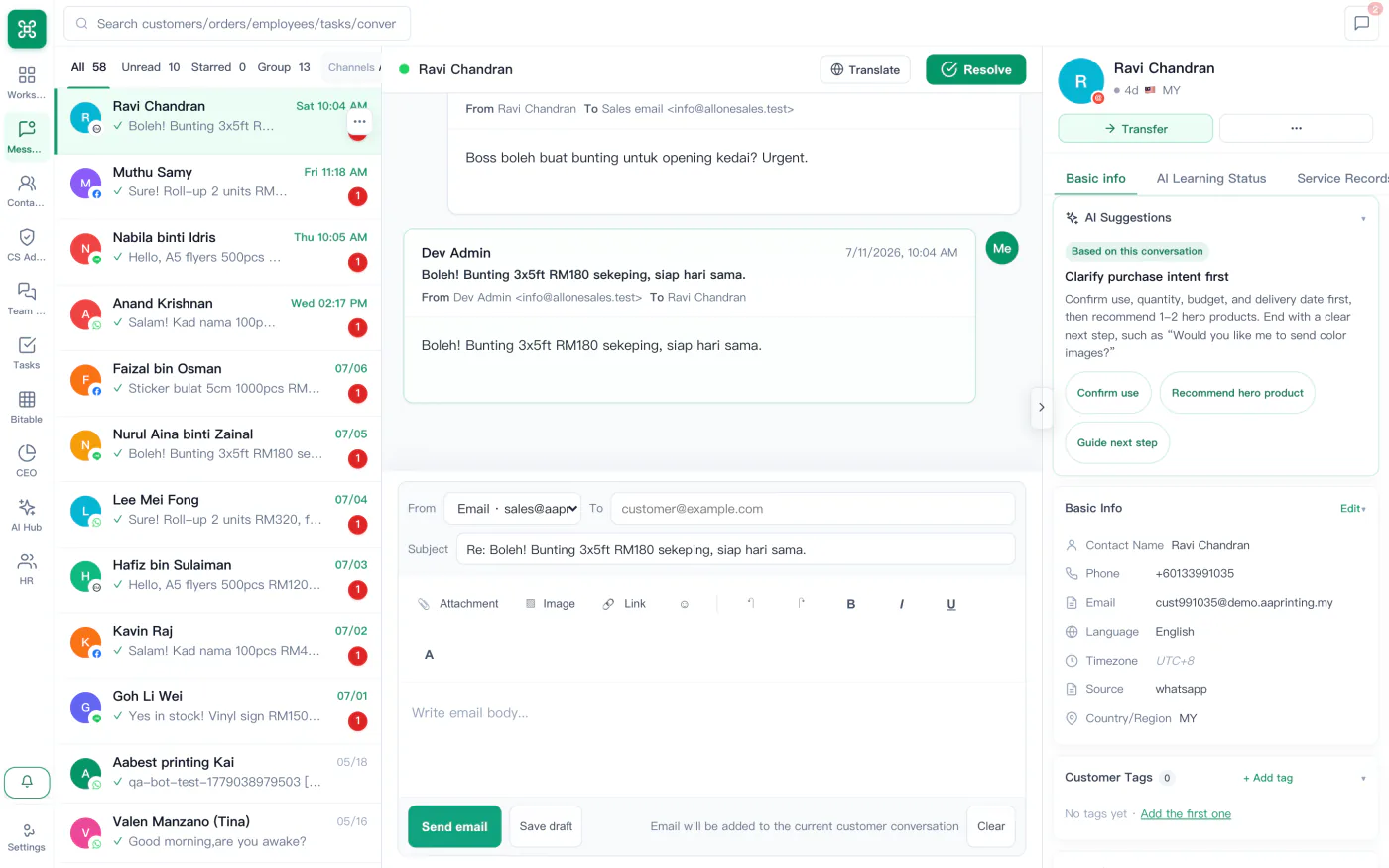The width and height of the screenshot is (1389, 868).
Task: Toggle underline formatting
Action: [x=950, y=604]
